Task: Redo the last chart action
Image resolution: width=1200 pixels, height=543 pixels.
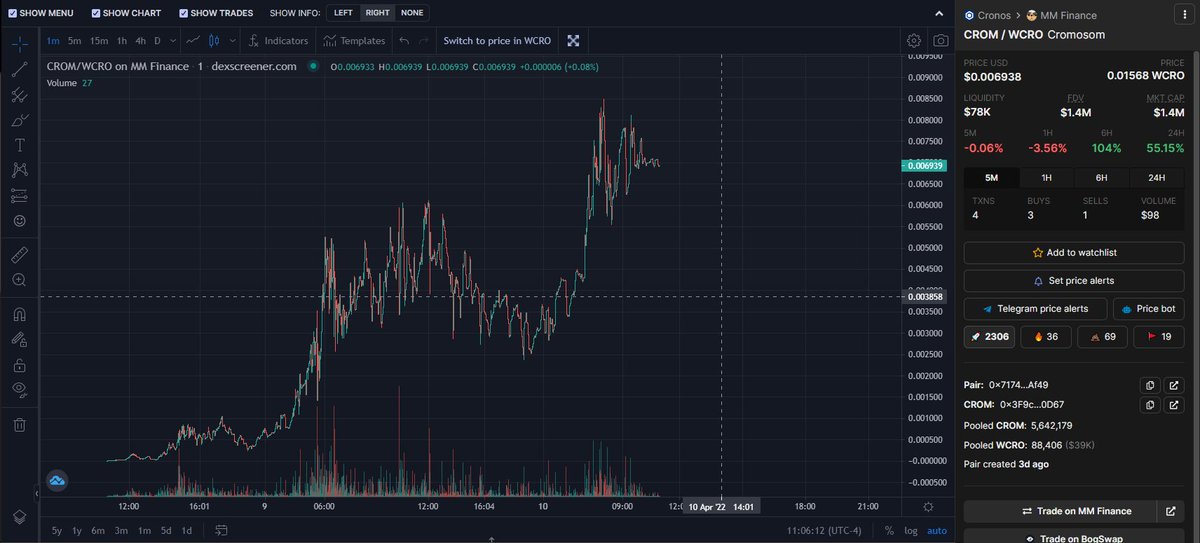Action: (424, 41)
